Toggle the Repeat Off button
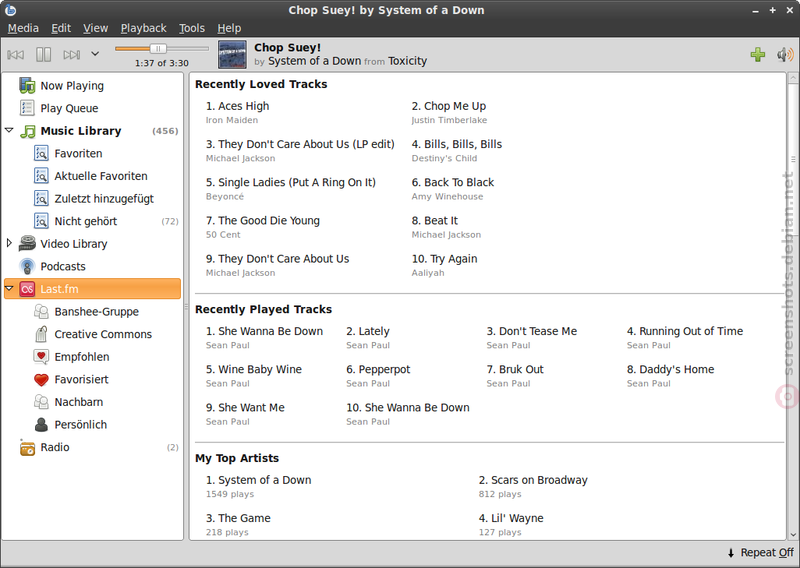 click(x=761, y=553)
